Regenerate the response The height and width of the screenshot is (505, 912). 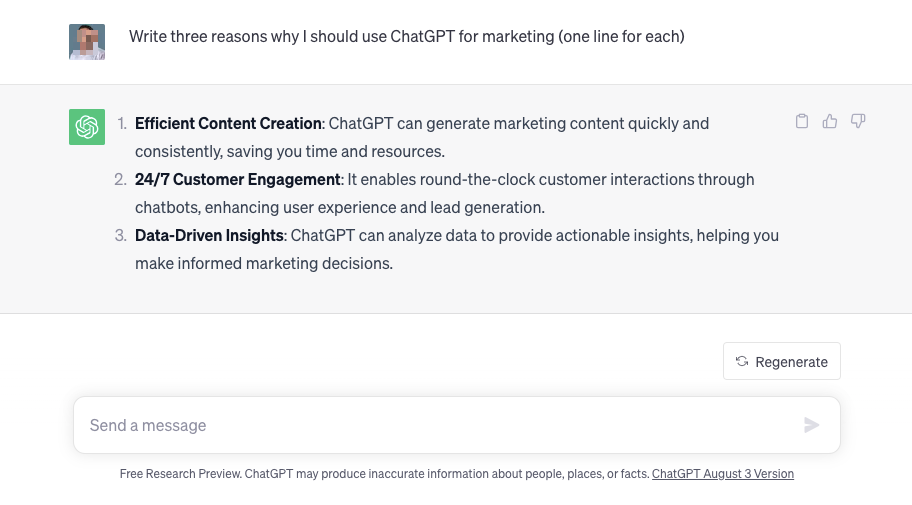[782, 361]
